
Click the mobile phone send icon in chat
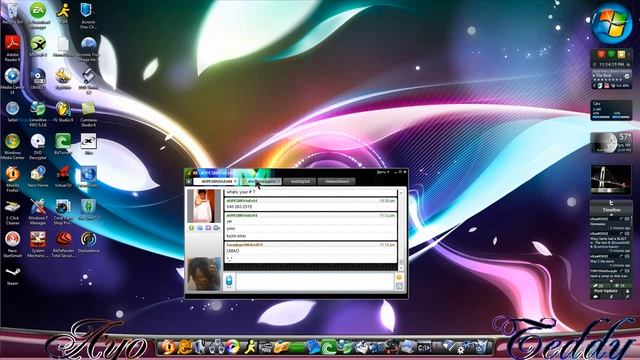point(229,282)
